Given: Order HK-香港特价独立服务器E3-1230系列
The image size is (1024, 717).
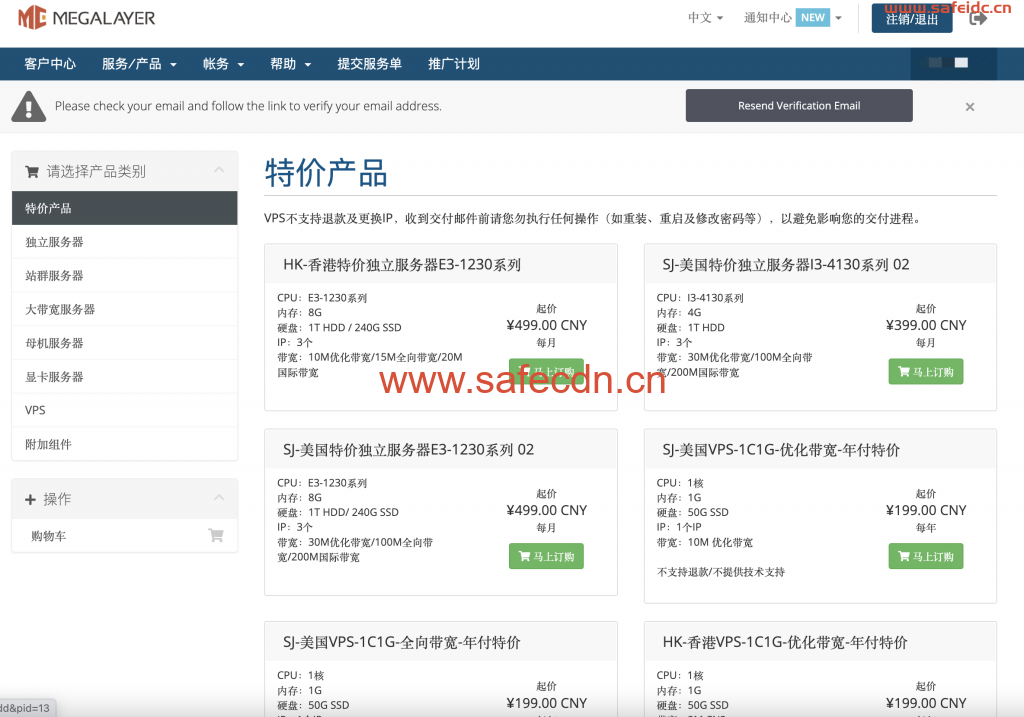Looking at the screenshot, I should tap(546, 371).
